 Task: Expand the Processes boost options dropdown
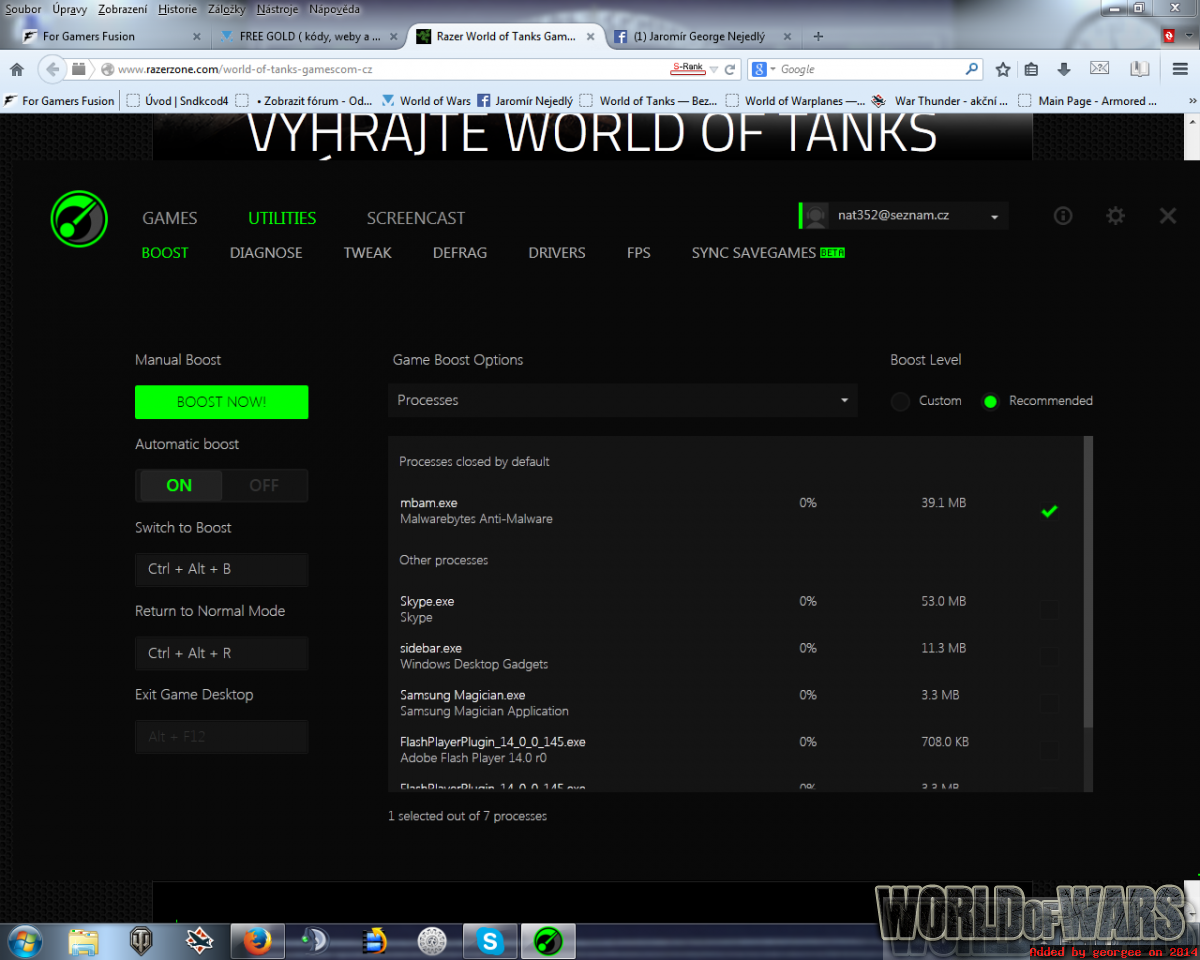pyautogui.click(x=622, y=400)
